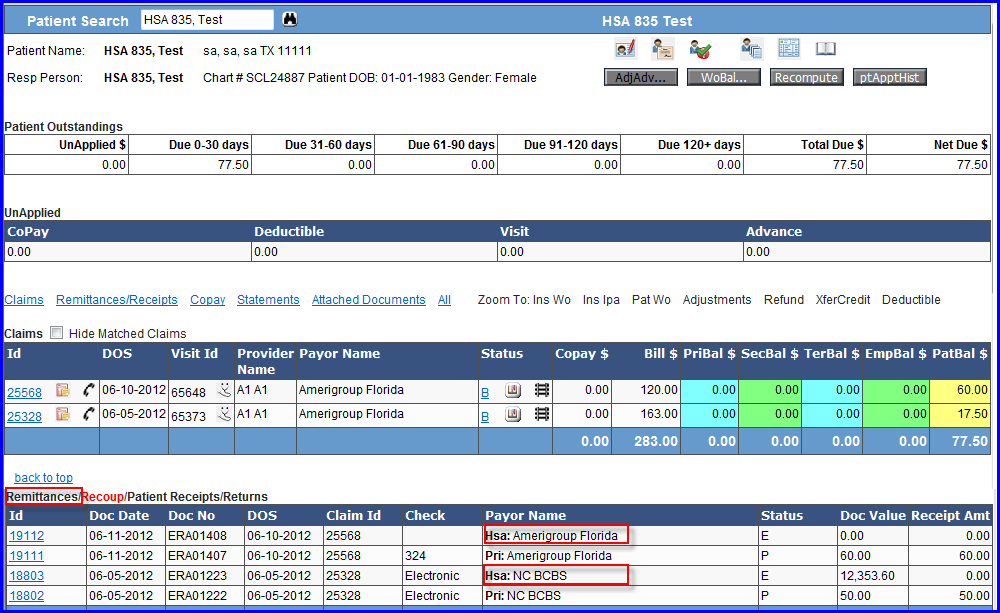
Task: Zoom to XferCredit
Action: 842,300
